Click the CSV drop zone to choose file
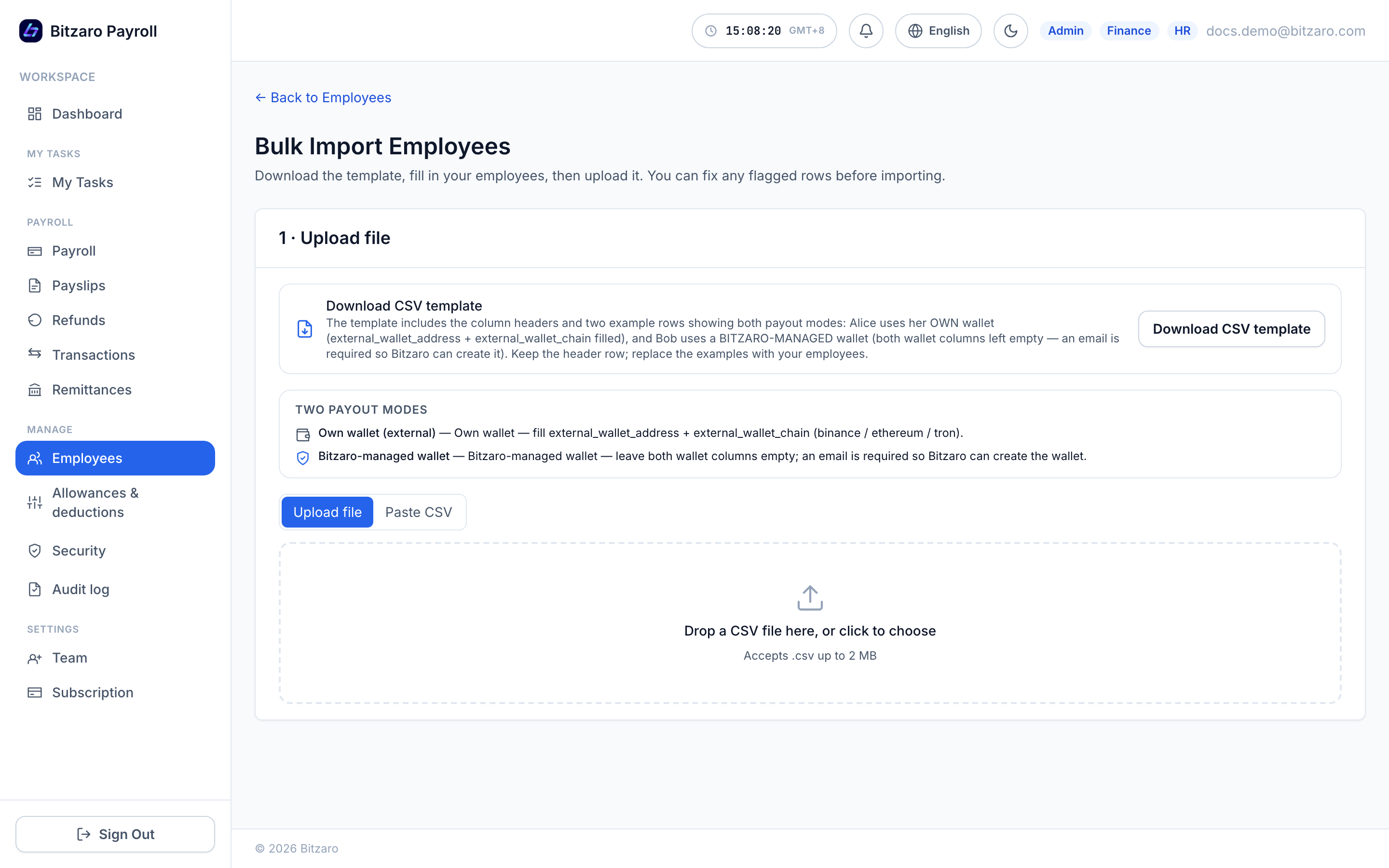The width and height of the screenshot is (1389, 868). click(x=810, y=623)
